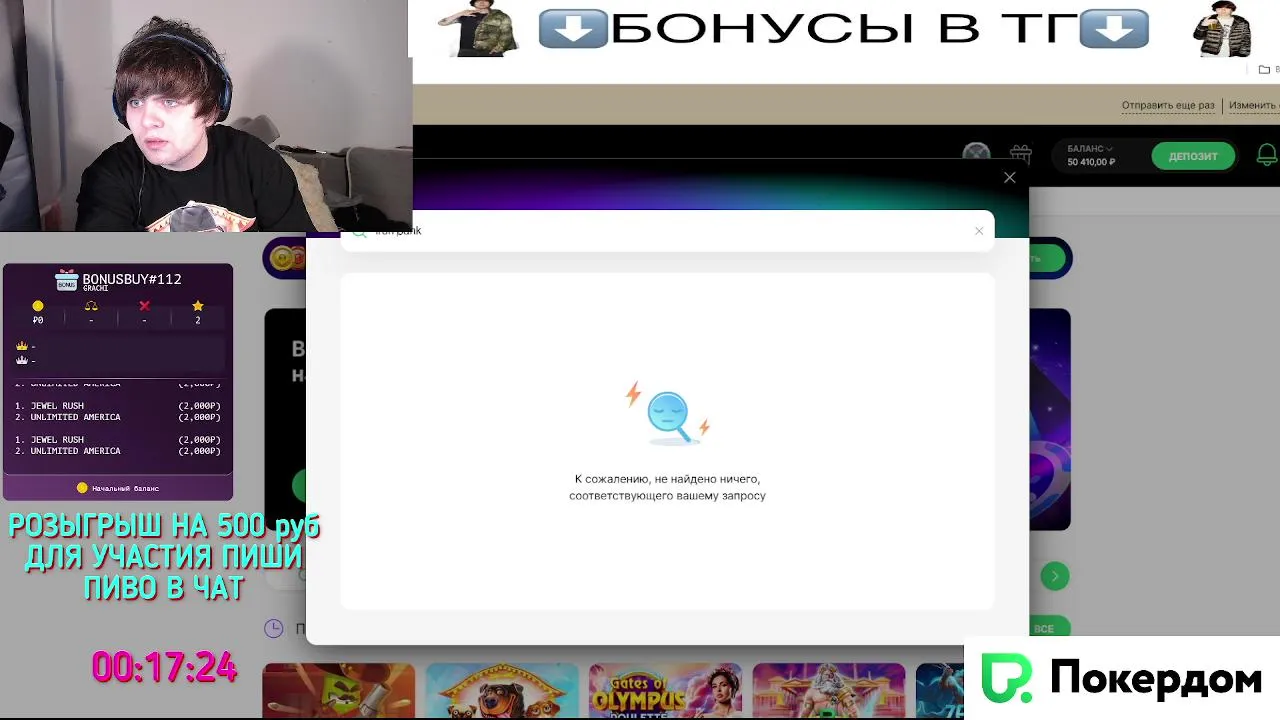Screen dimensions: 1280x720
Task: Close the search modal window
Action: [x=1009, y=177]
